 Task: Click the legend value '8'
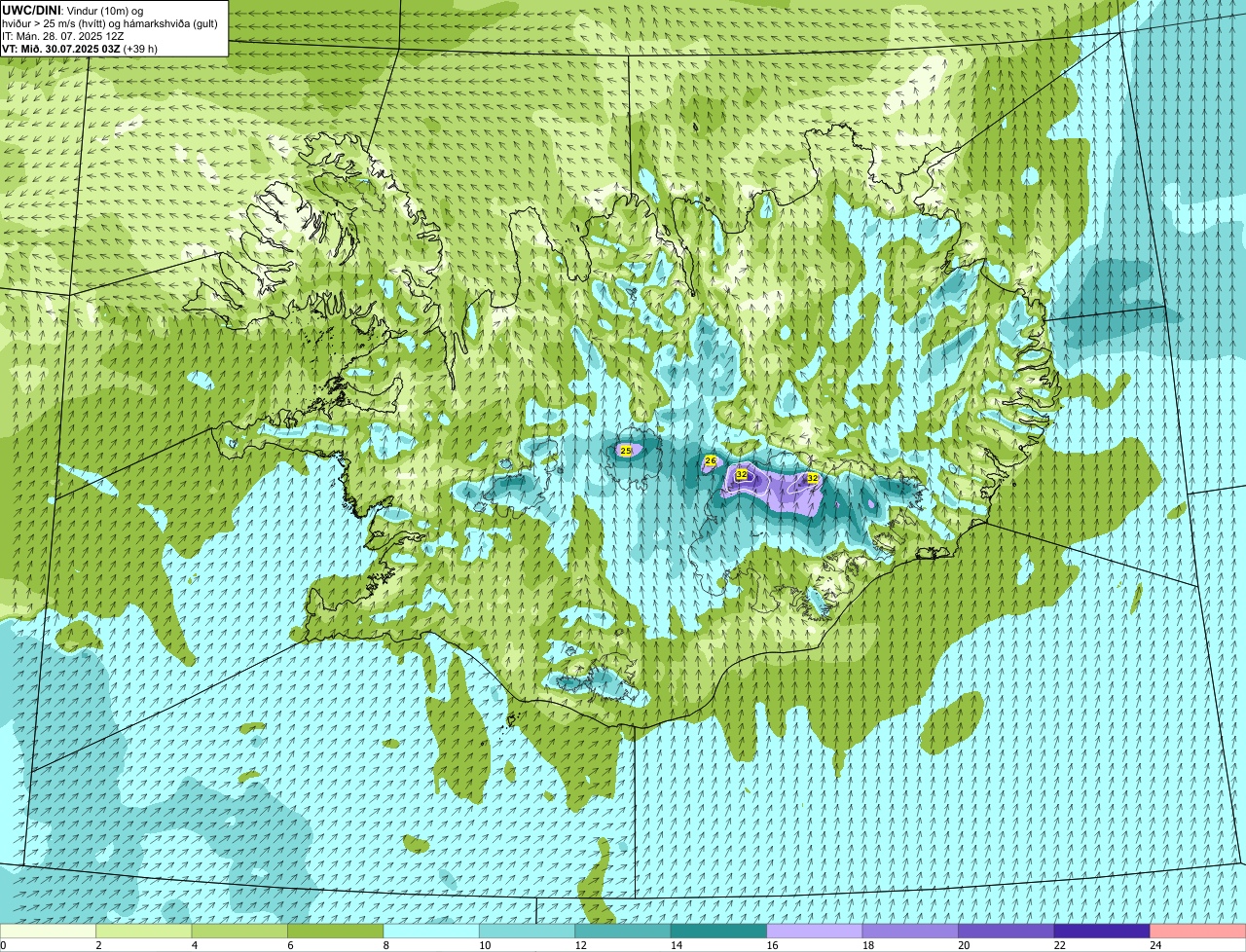point(386,945)
